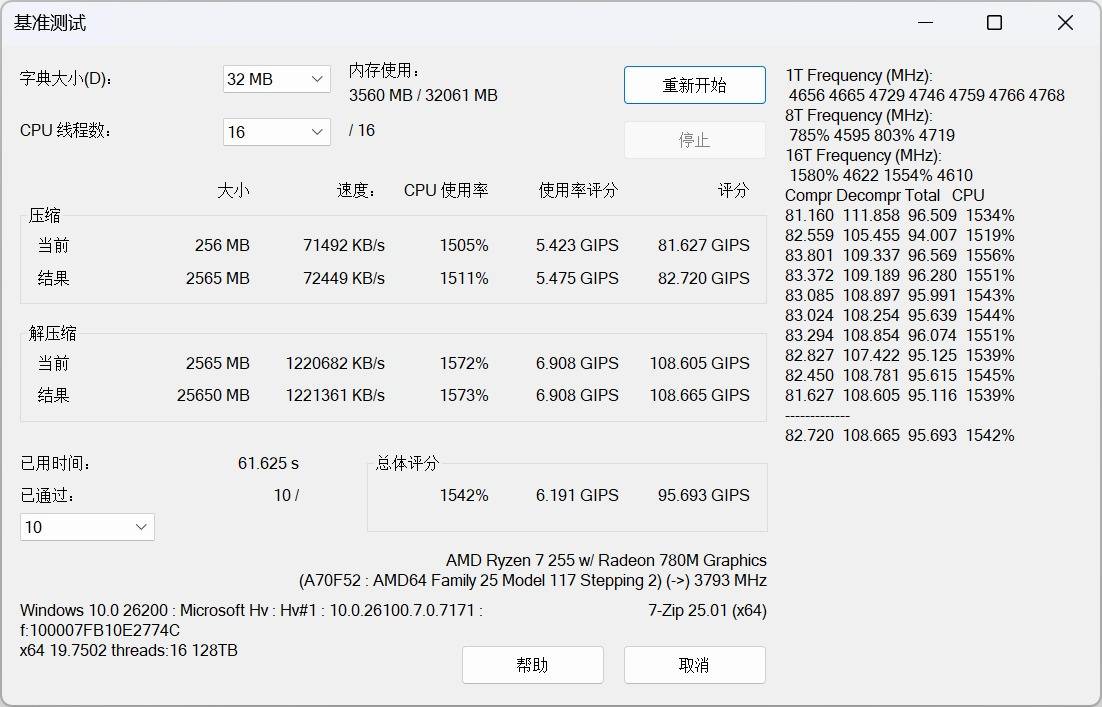Screen dimensions: 1102x707
Task: Click the compression current size 256 MB
Action: pos(222,245)
